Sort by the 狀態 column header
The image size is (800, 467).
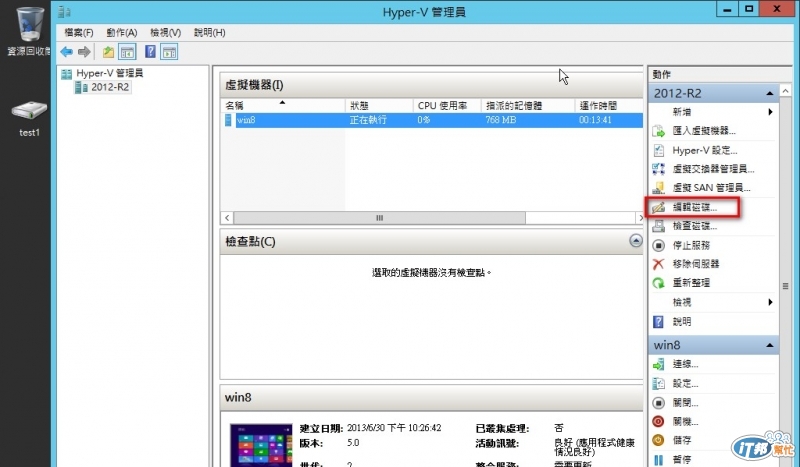[x=379, y=106]
